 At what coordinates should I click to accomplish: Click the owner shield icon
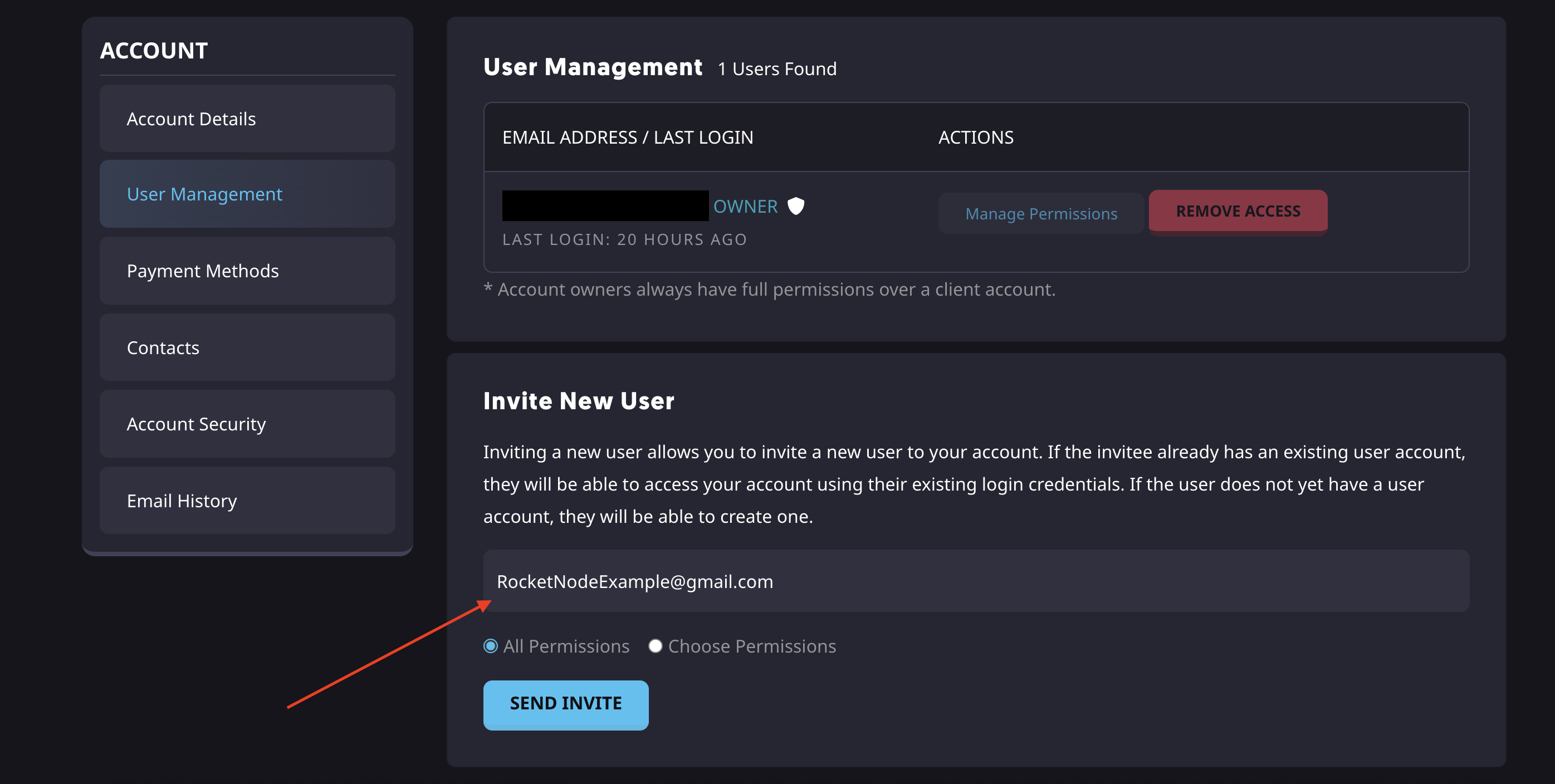tap(796, 207)
